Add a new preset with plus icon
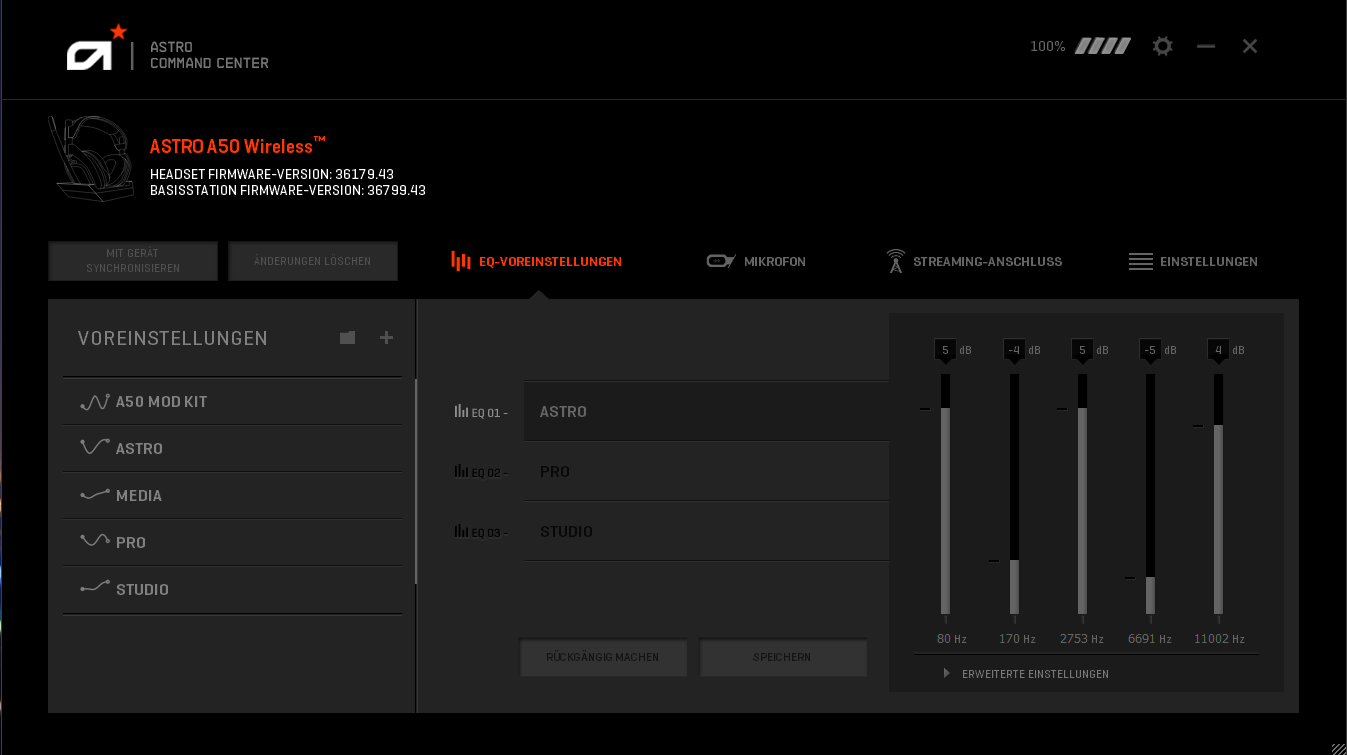Screen dimensions: 1347x755 (386, 338)
